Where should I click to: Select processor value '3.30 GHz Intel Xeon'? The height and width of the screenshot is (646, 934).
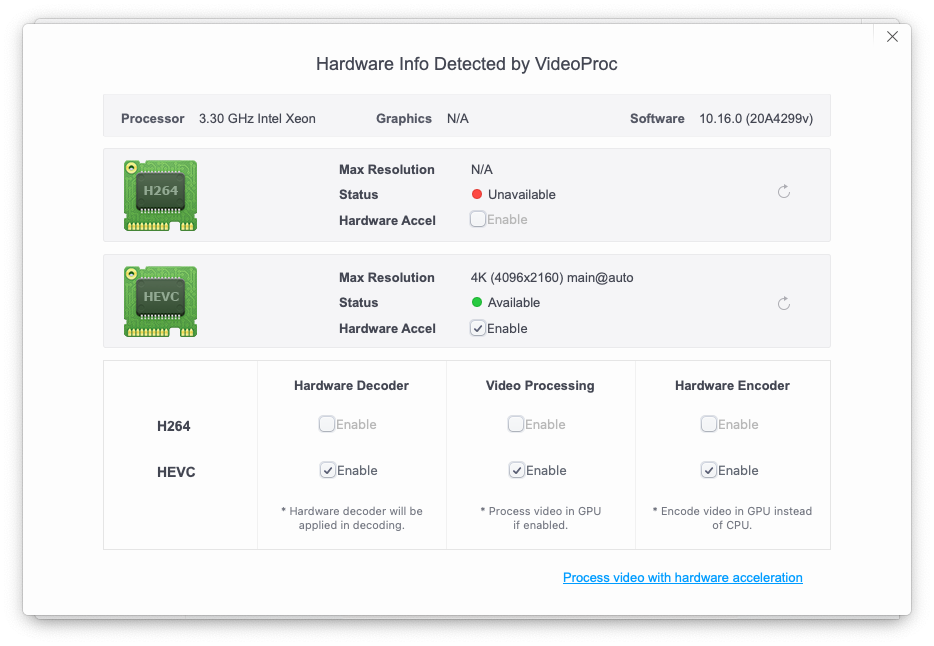[257, 118]
